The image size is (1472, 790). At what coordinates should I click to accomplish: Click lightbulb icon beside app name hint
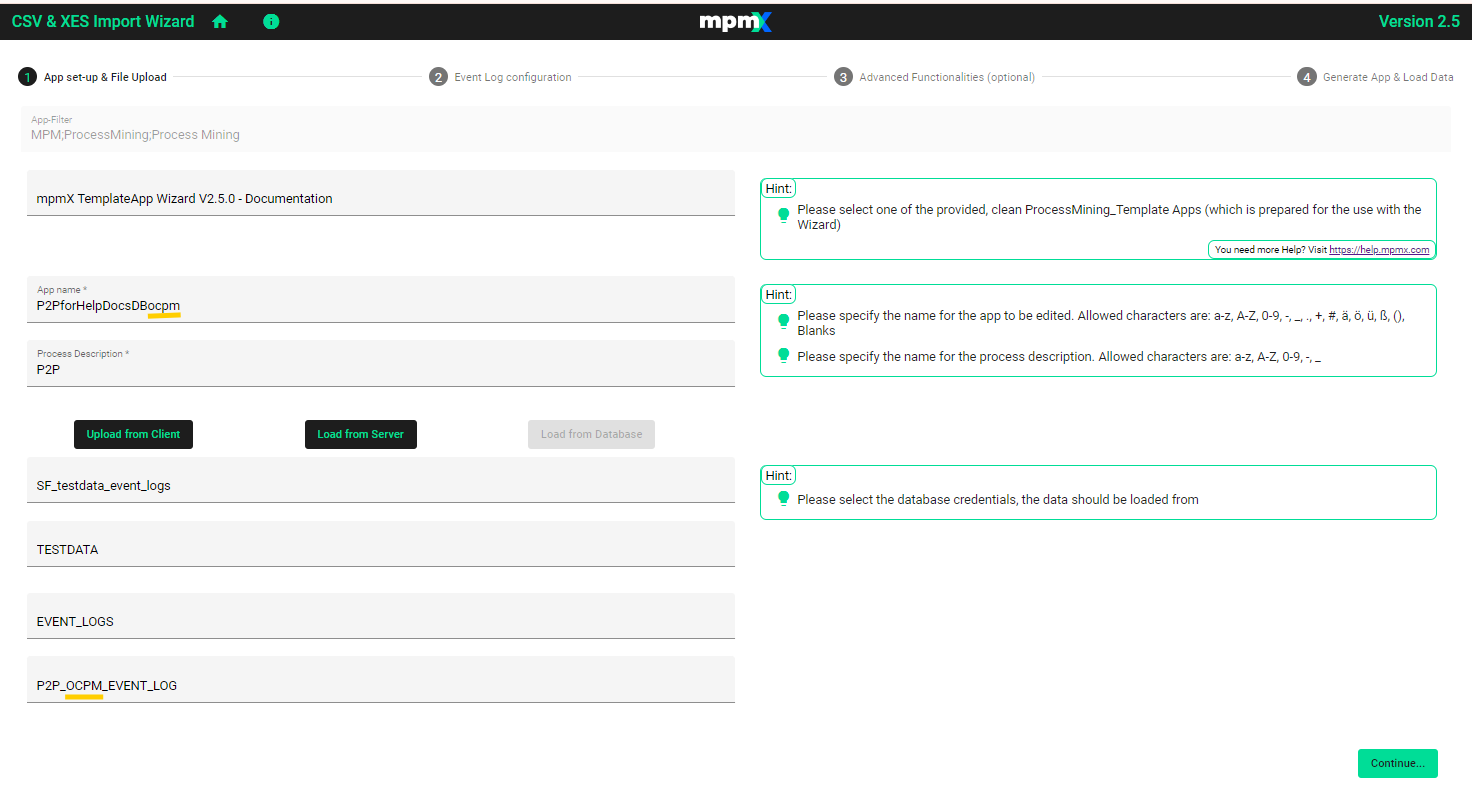click(783, 321)
